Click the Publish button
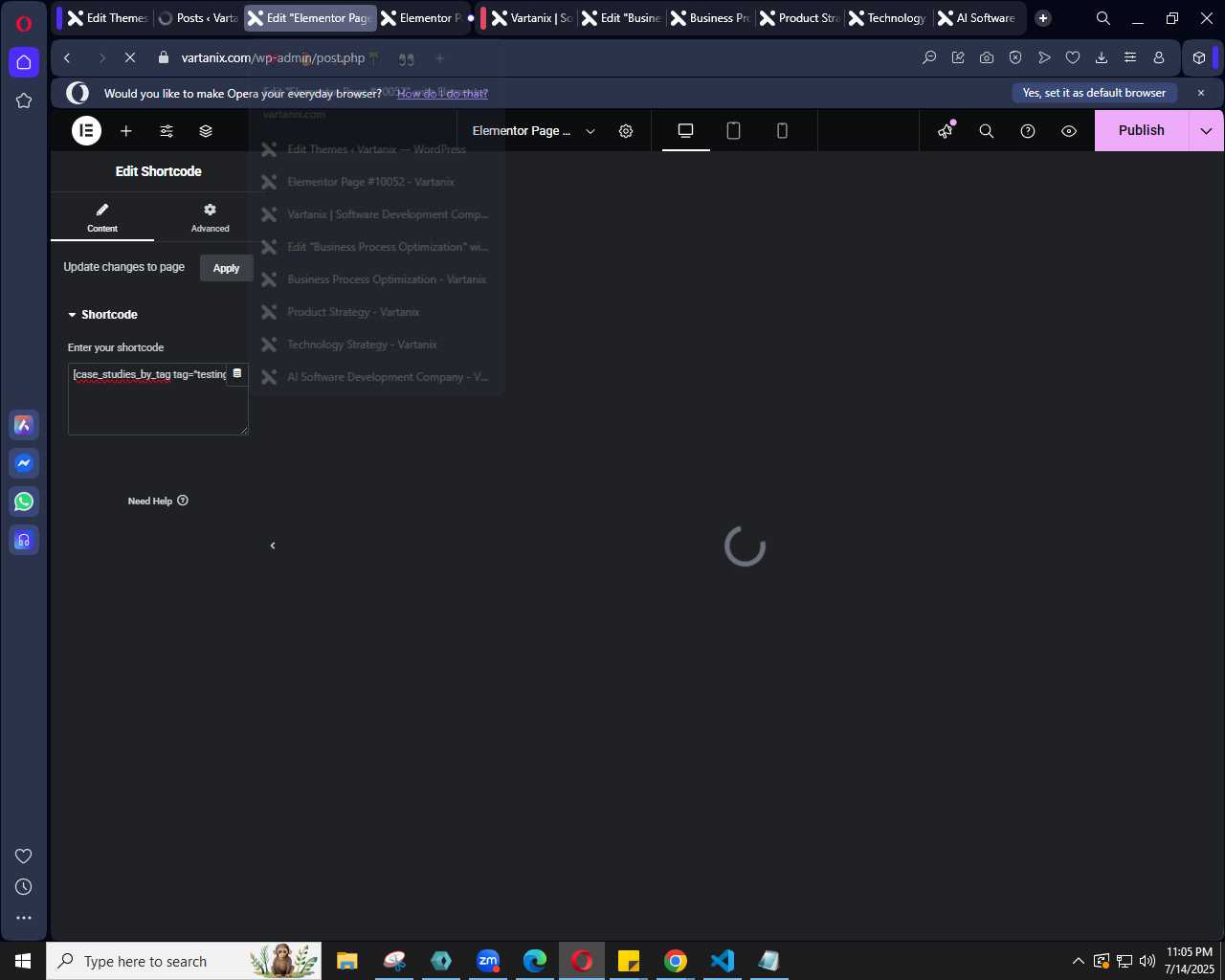1225x980 pixels. point(1142,131)
